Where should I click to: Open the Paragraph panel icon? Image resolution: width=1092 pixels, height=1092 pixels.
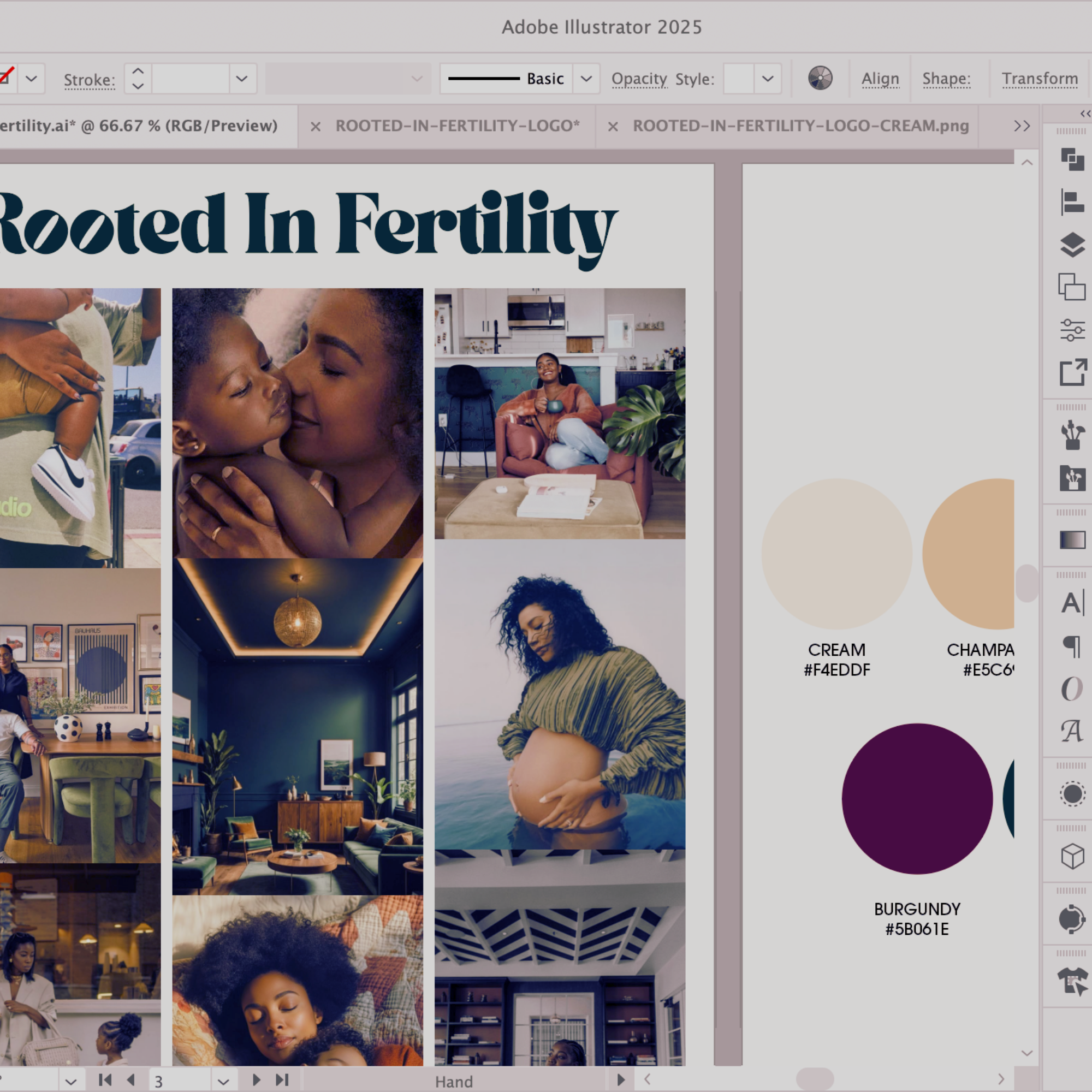(x=1072, y=645)
